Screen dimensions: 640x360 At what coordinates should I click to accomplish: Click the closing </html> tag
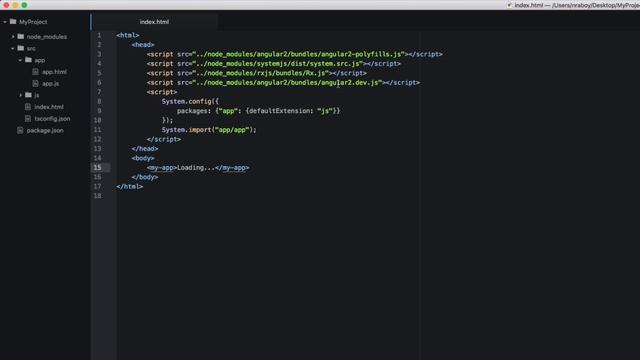click(x=129, y=187)
